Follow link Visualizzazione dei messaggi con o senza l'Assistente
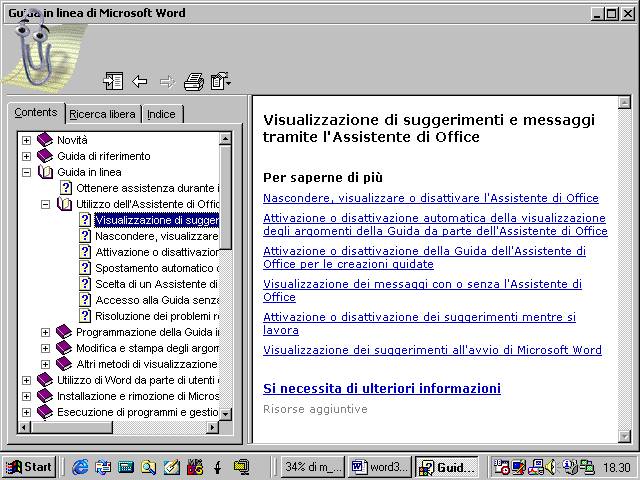Image resolution: width=640 pixels, height=480 pixels. pos(422,290)
